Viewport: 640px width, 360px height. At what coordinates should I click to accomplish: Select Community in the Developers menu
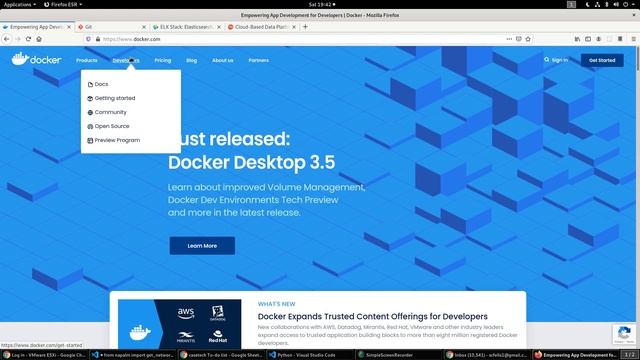pyautogui.click(x=107, y=112)
